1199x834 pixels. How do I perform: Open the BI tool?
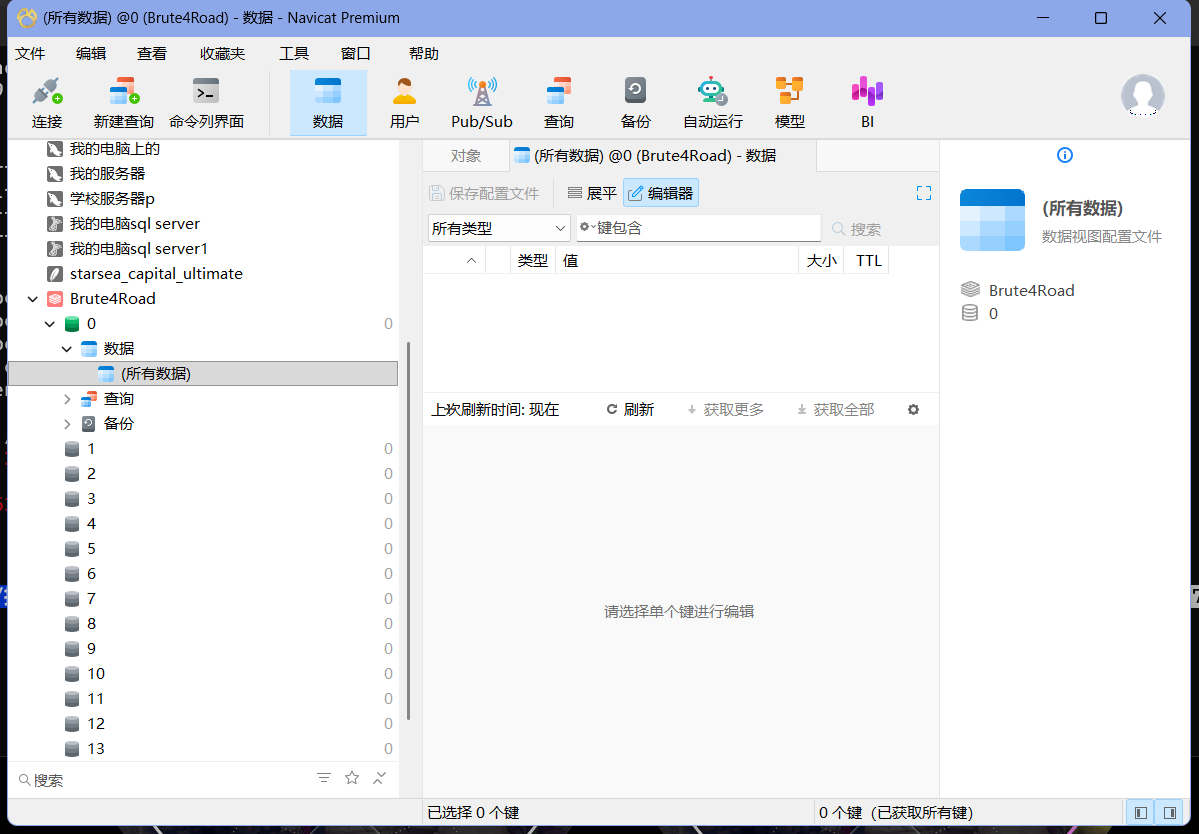867,103
